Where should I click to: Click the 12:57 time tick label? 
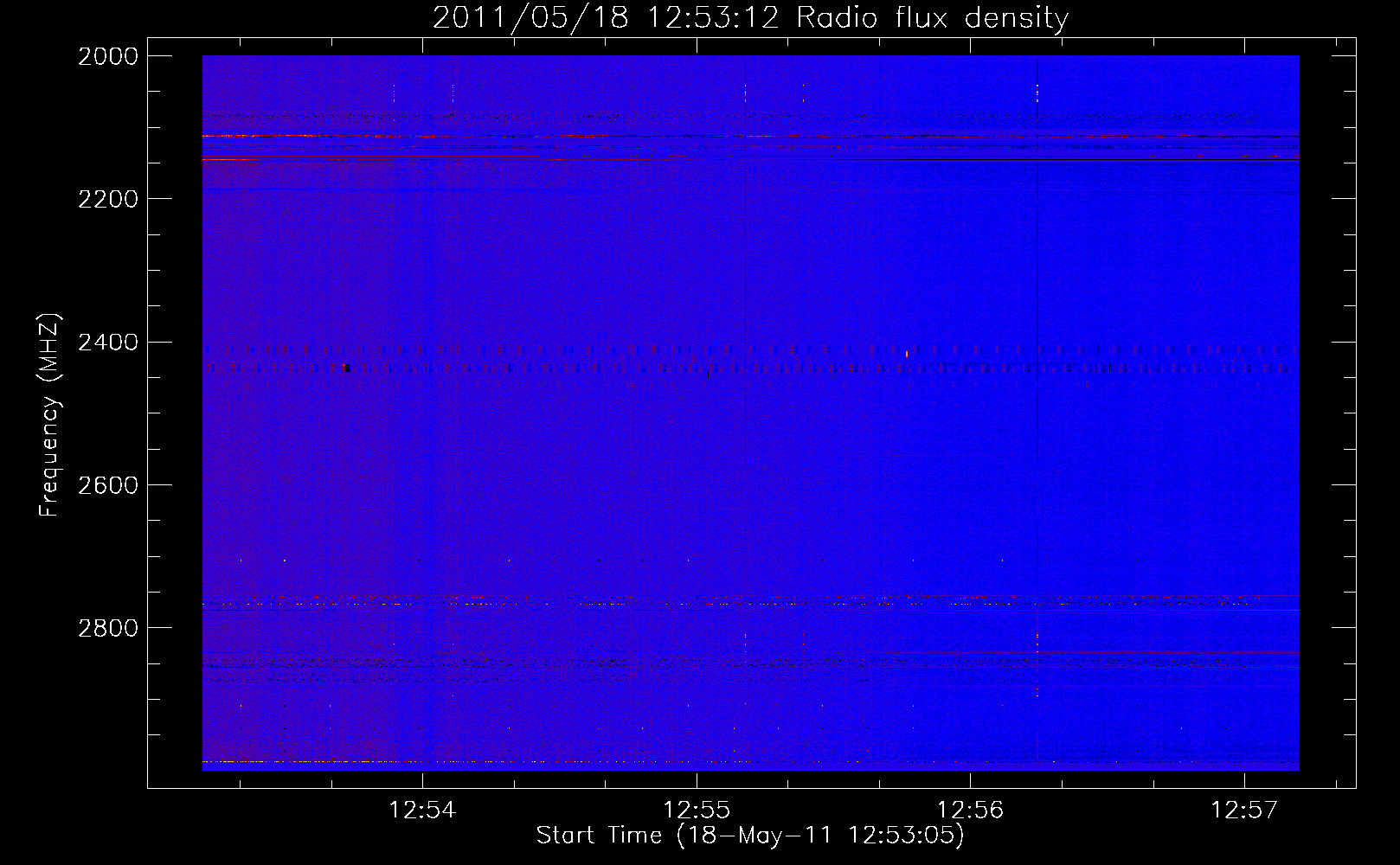coord(1244,811)
